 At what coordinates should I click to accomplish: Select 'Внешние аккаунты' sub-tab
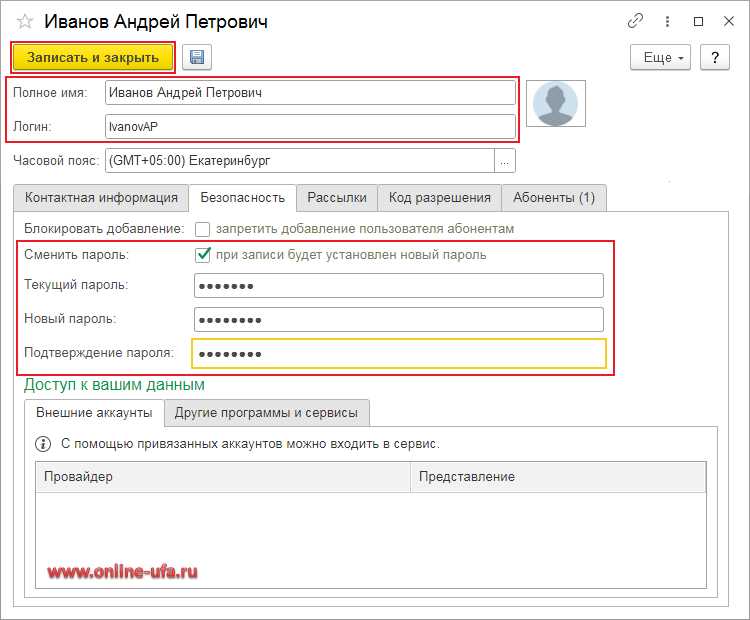pos(94,413)
